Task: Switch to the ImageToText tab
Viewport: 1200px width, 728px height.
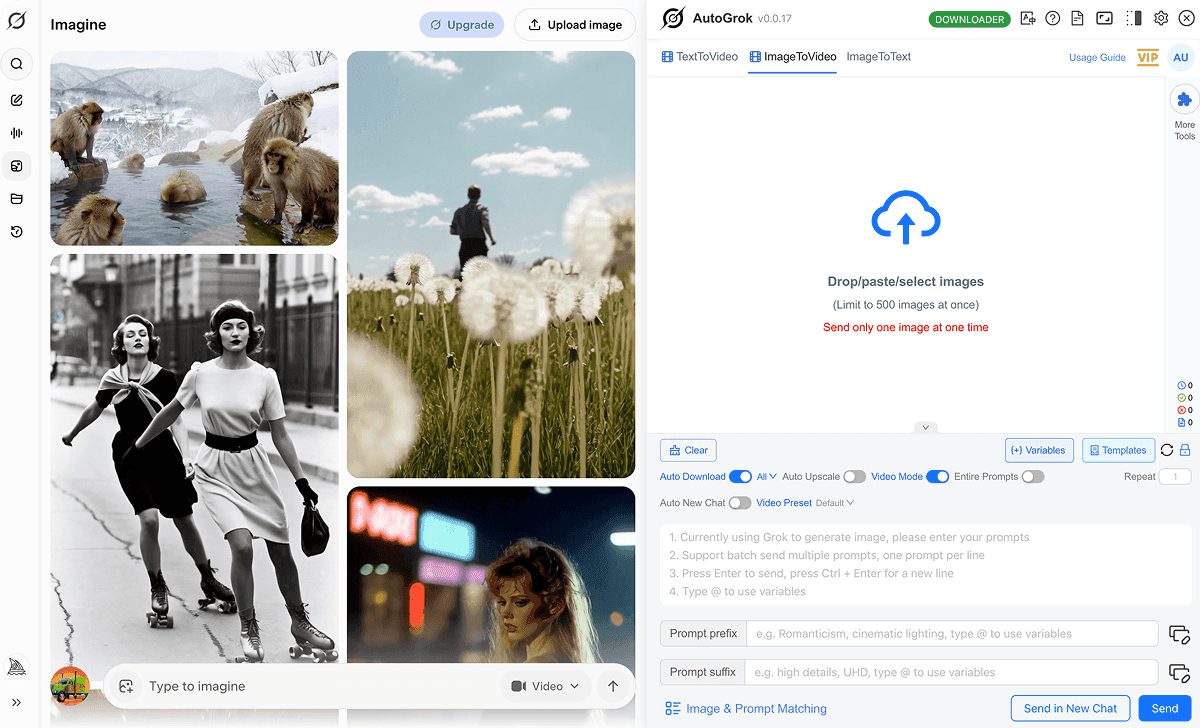Action: click(878, 57)
